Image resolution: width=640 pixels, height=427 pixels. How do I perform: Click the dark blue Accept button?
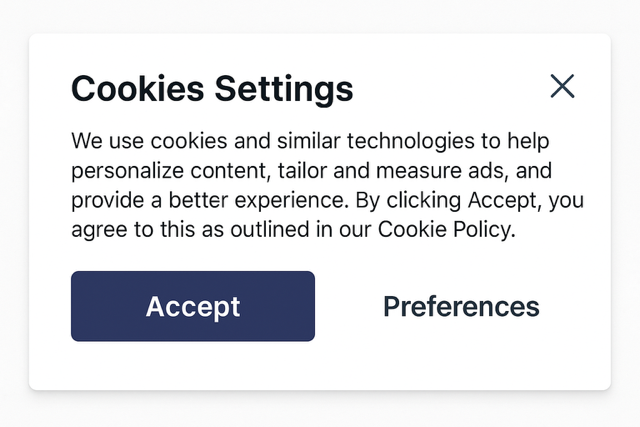193,306
